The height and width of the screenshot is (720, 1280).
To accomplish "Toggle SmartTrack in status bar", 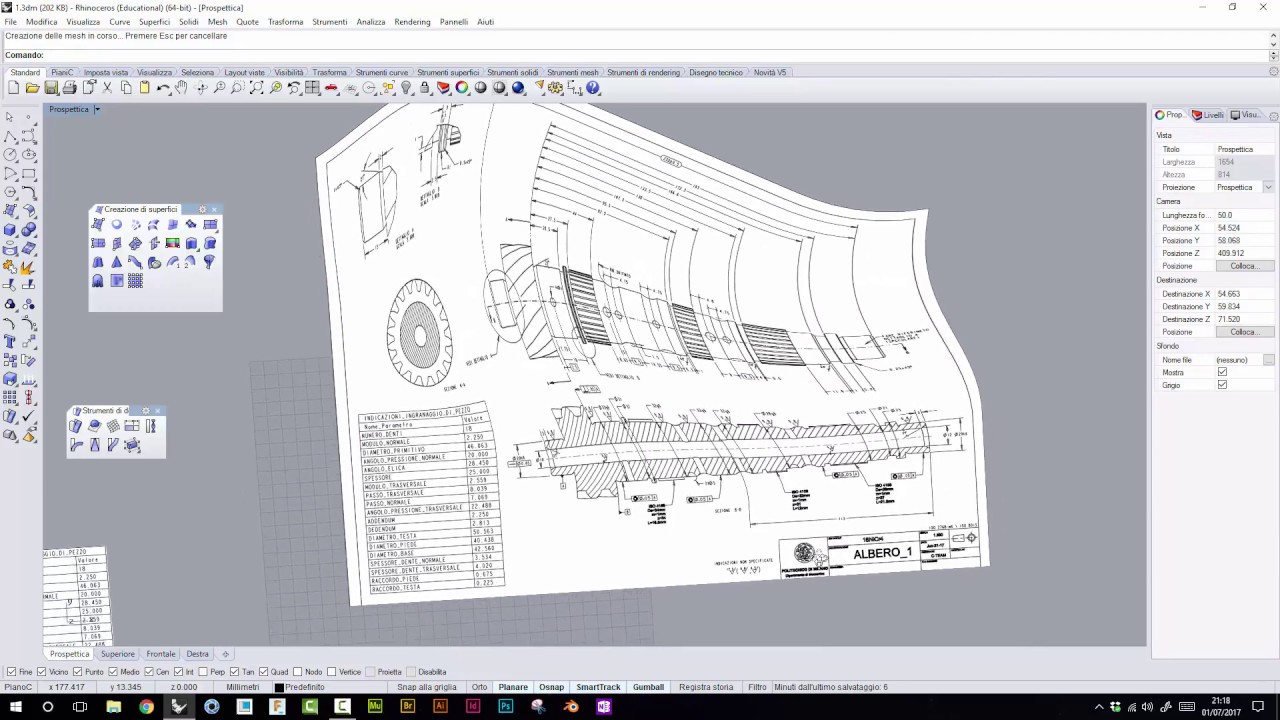I will click(598, 687).
